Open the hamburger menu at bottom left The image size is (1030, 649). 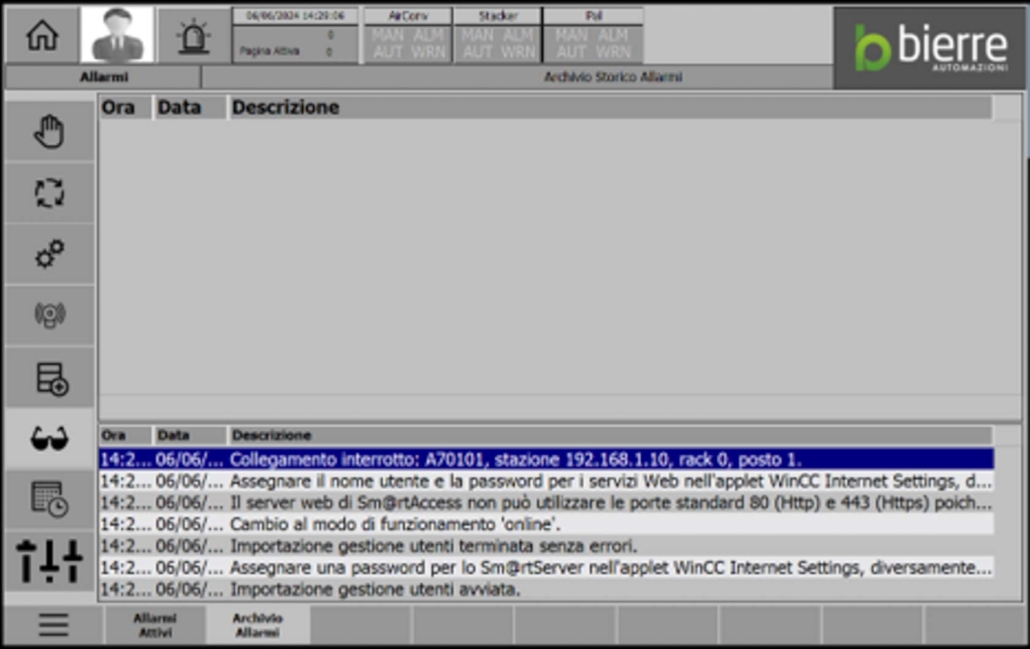[x=53, y=625]
